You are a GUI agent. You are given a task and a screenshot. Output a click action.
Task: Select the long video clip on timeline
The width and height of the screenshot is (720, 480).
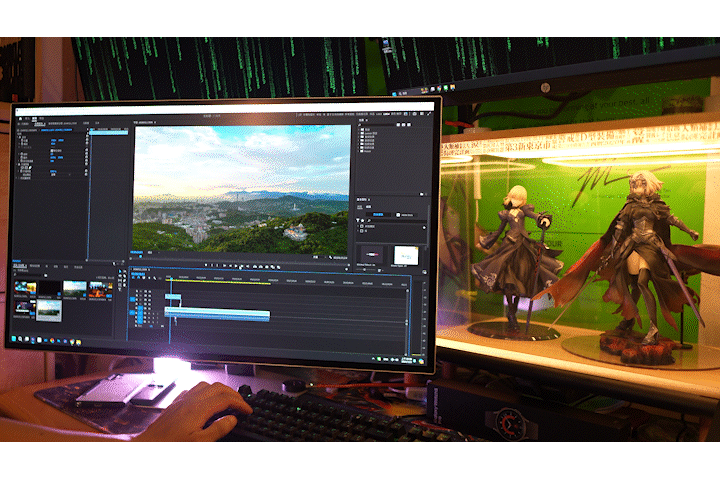click(x=217, y=310)
